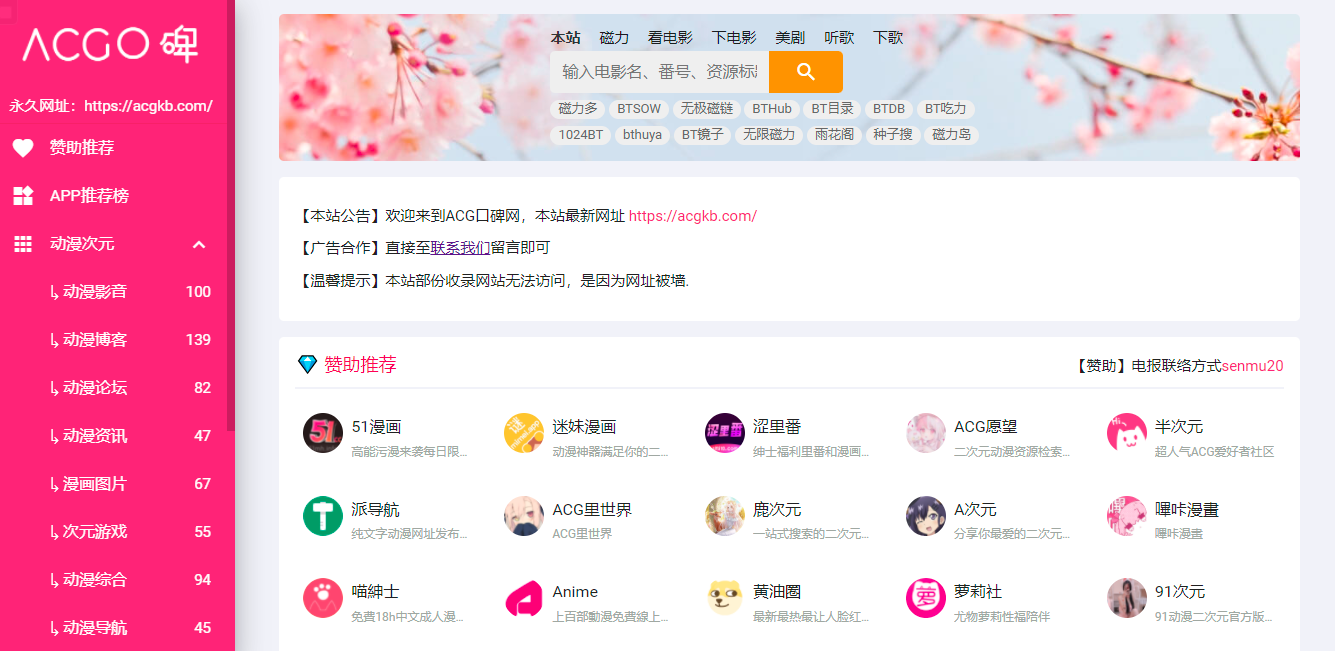The width and height of the screenshot is (1335, 651).
Task: Choose the 无极磁链 search source
Action: [x=707, y=109]
